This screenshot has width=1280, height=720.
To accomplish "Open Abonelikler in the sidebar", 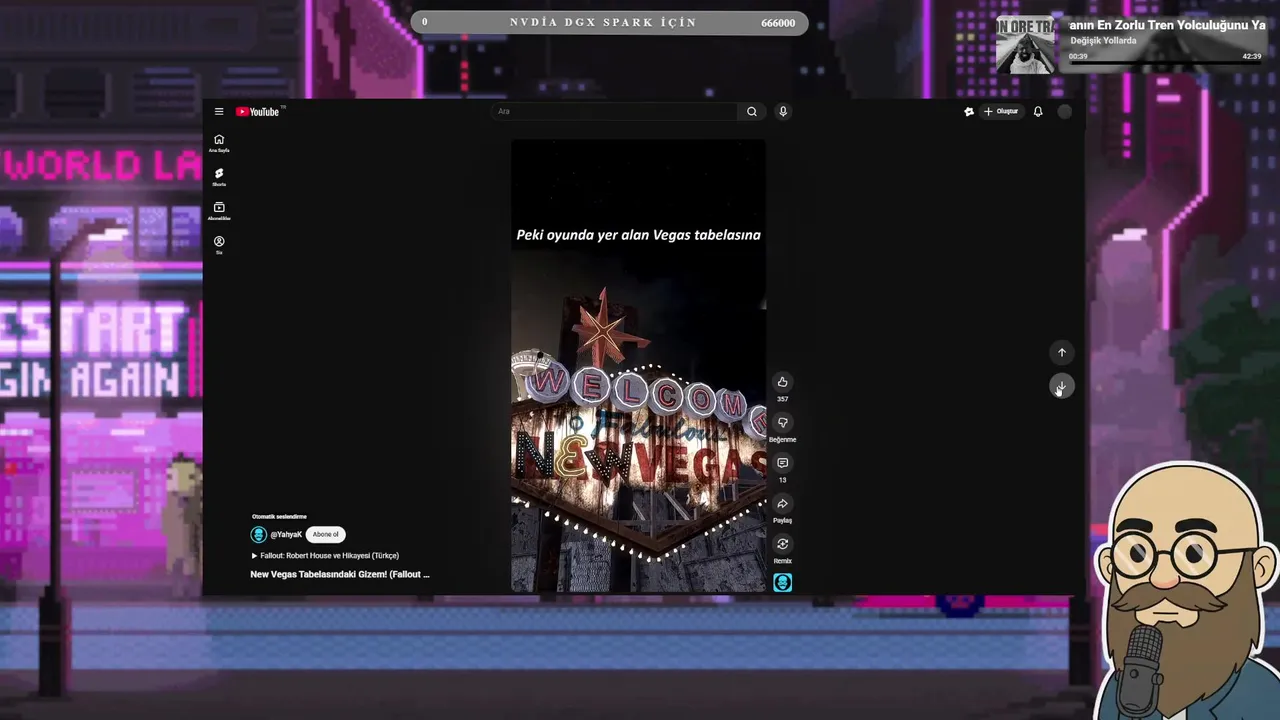I will 219,211.
